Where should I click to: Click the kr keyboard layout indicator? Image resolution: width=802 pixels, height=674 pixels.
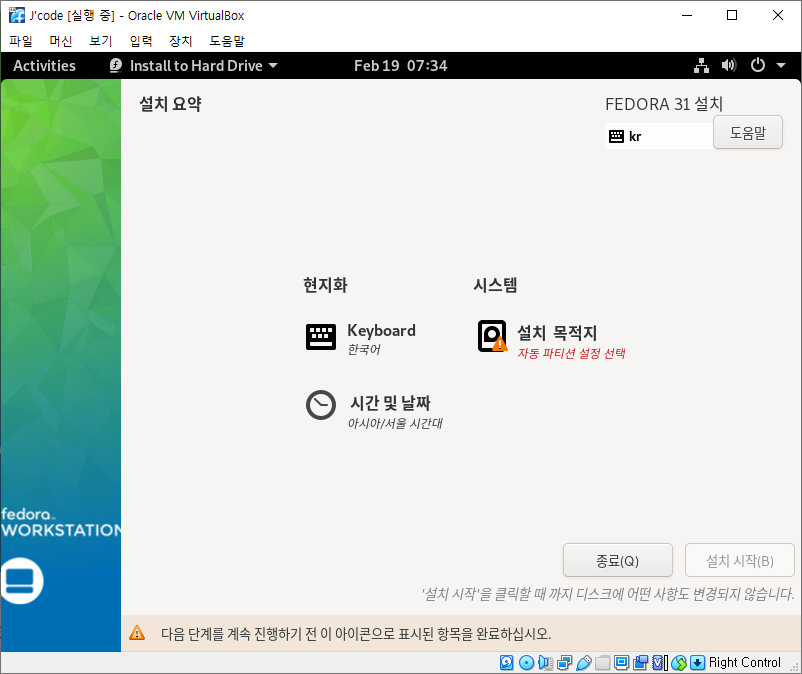click(x=659, y=136)
